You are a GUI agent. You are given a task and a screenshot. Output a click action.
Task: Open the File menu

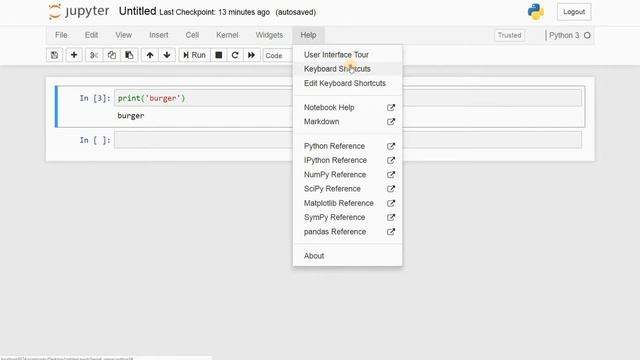61,35
